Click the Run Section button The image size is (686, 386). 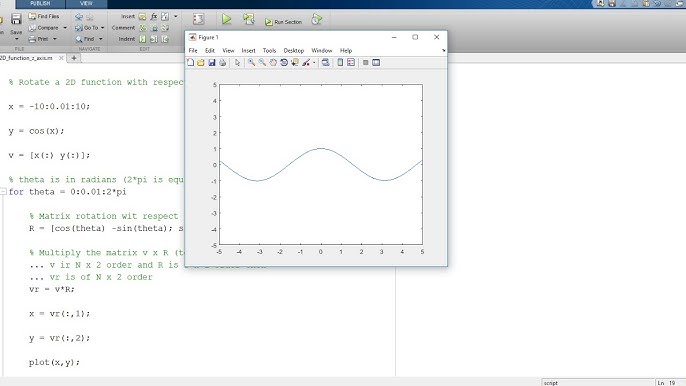pos(284,22)
